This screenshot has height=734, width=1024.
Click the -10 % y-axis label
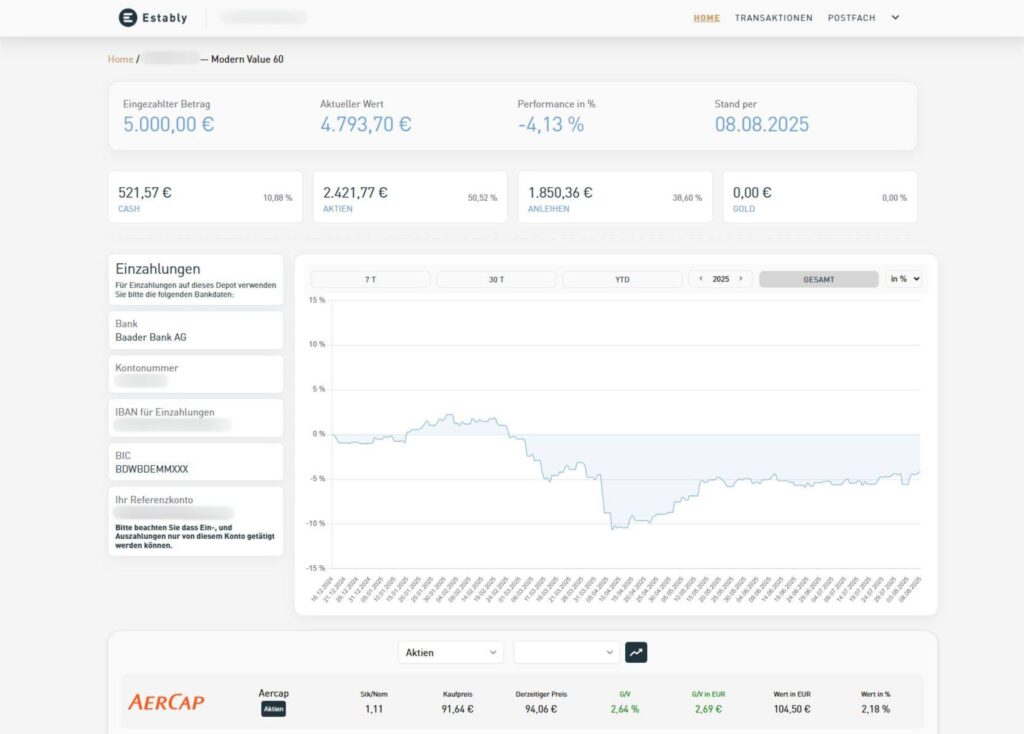[315, 524]
